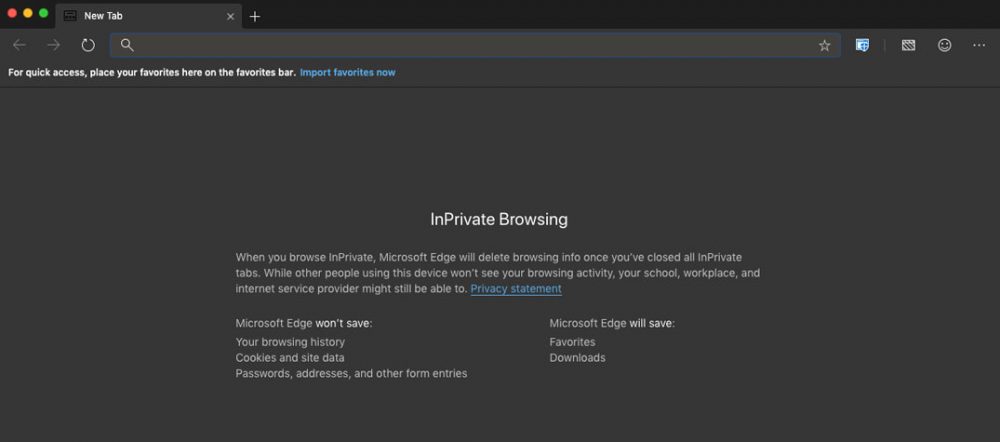The height and width of the screenshot is (442, 1000).
Task: Minimize the window with the yellow button
Action: (28, 13)
